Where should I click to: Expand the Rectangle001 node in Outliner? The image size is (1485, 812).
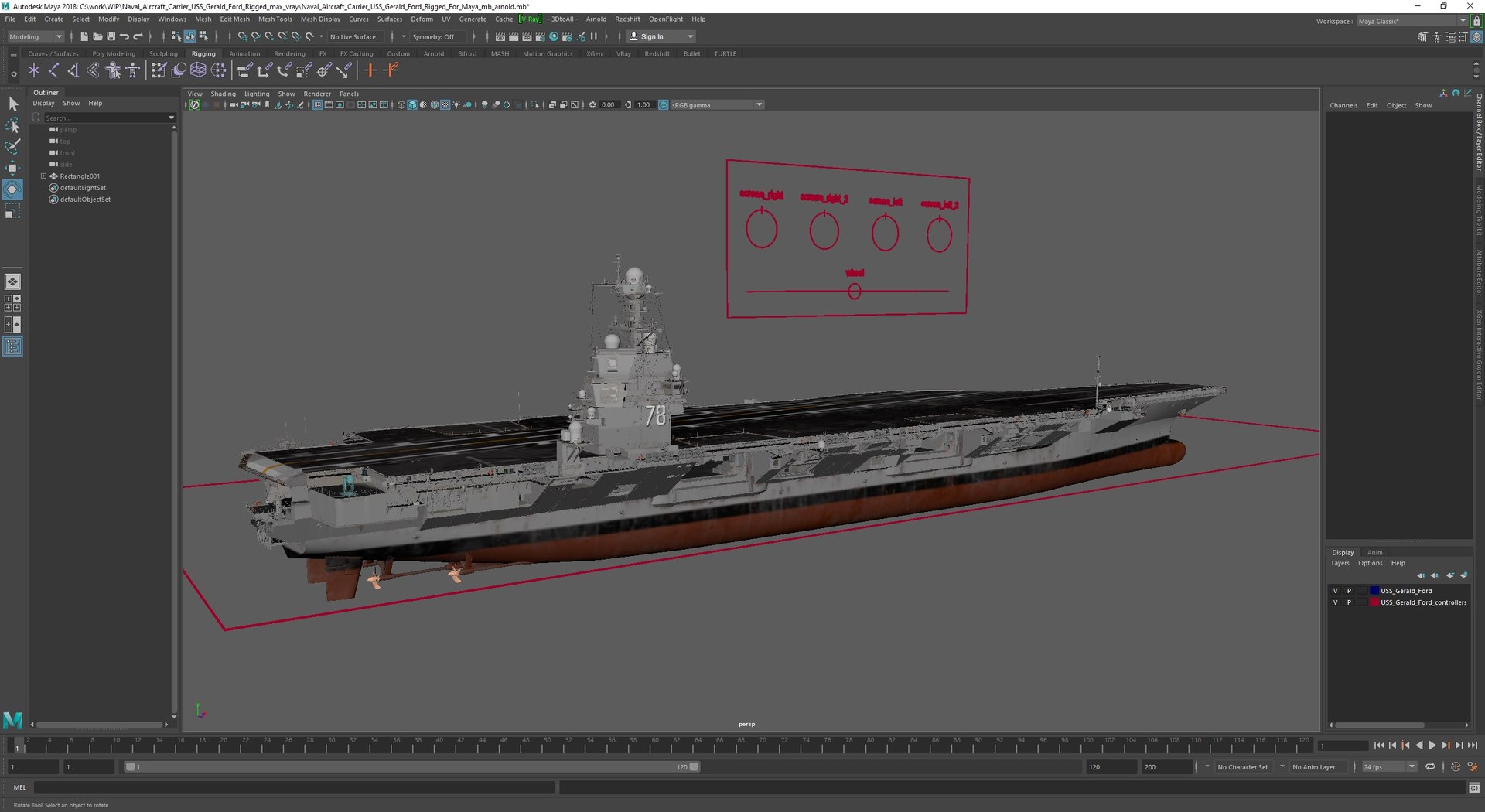click(x=44, y=176)
